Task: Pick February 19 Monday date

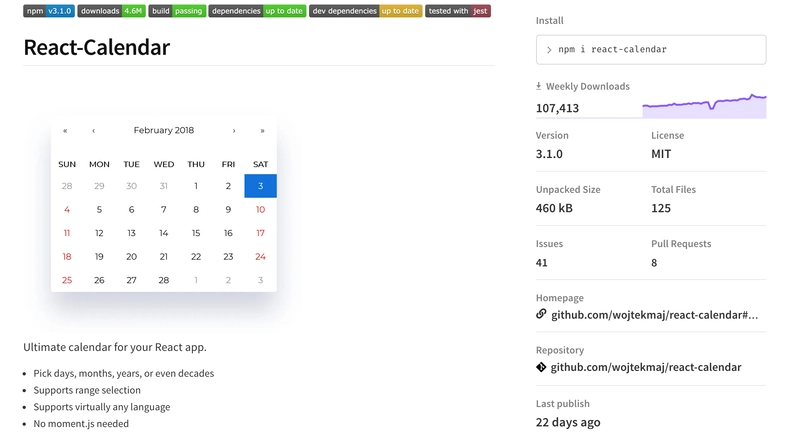Action: 99,256
